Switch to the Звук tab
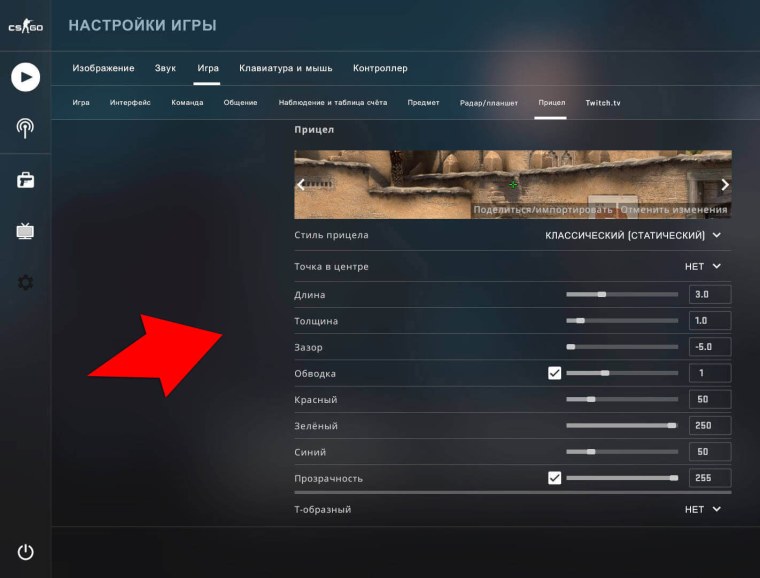The width and height of the screenshot is (760, 578). [x=165, y=68]
